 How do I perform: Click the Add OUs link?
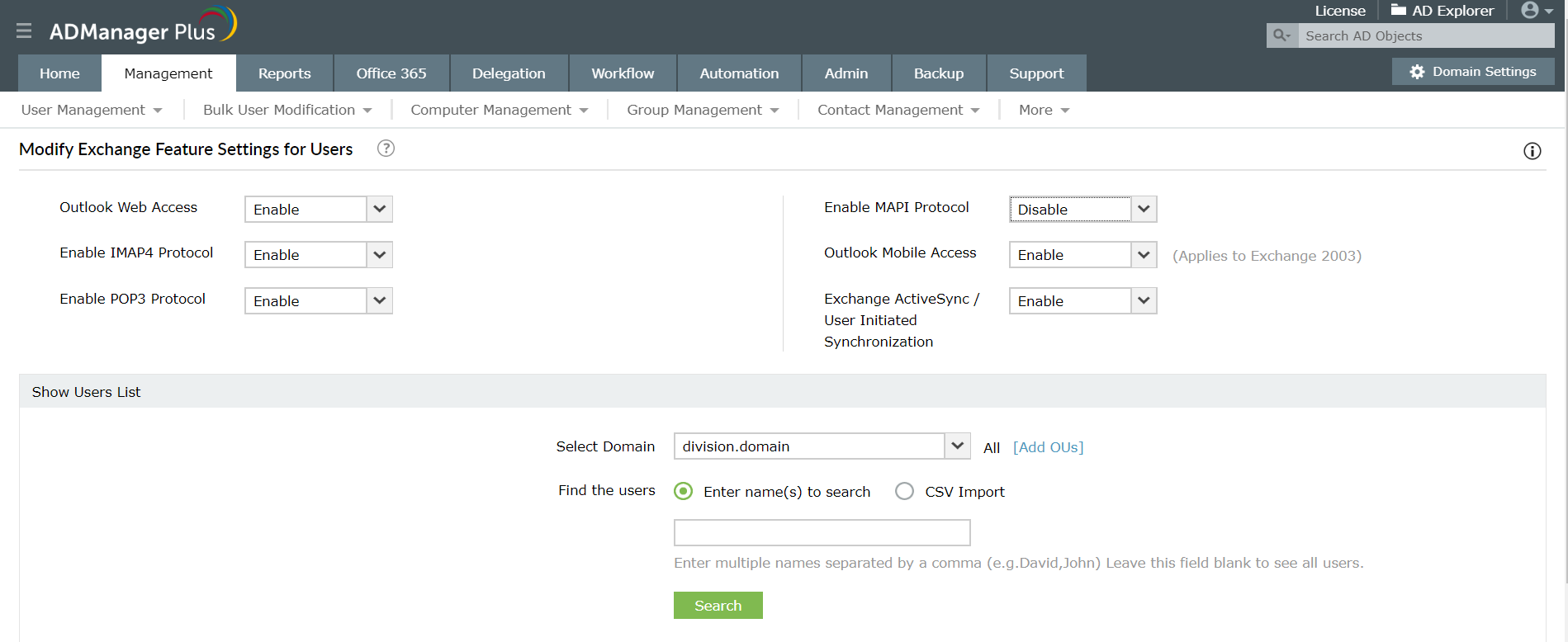pyautogui.click(x=1048, y=447)
